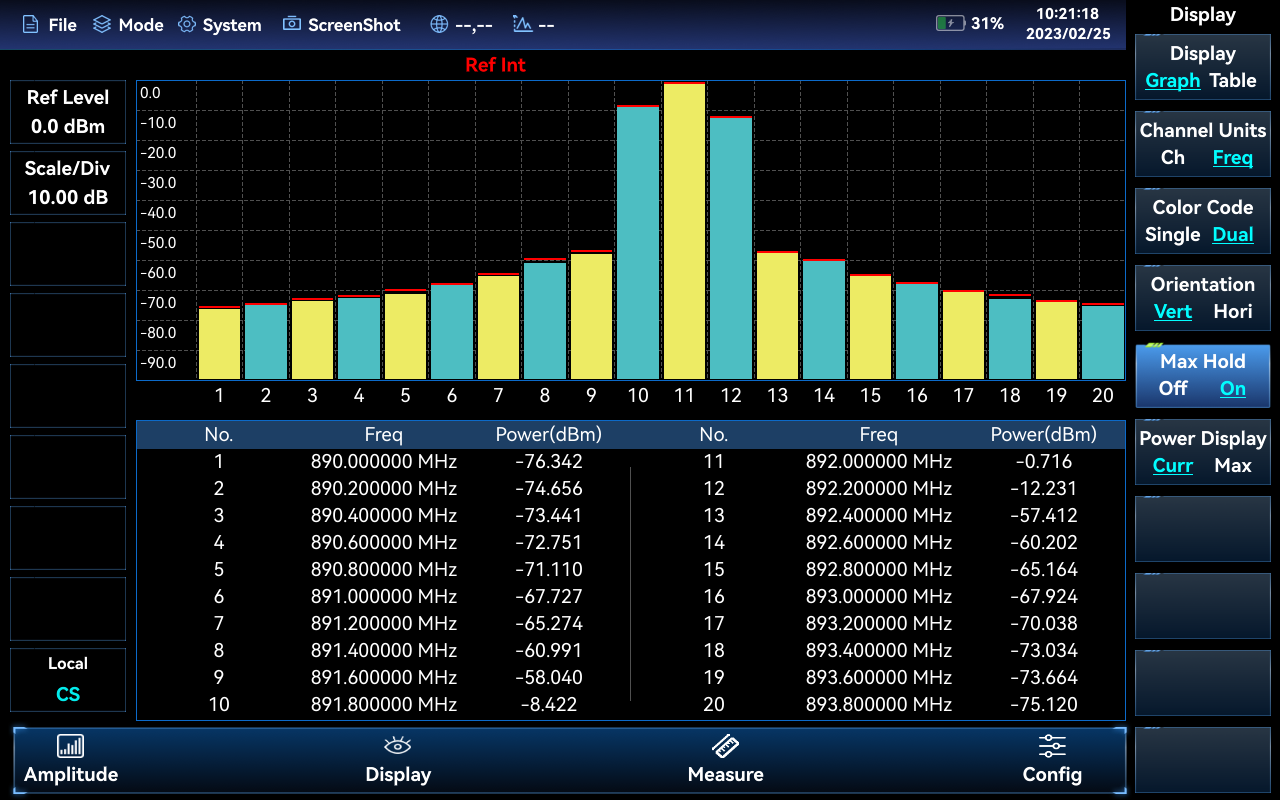Screen dimensions: 1280x800
Task: Click the Display eye icon
Action: pos(398,746)
